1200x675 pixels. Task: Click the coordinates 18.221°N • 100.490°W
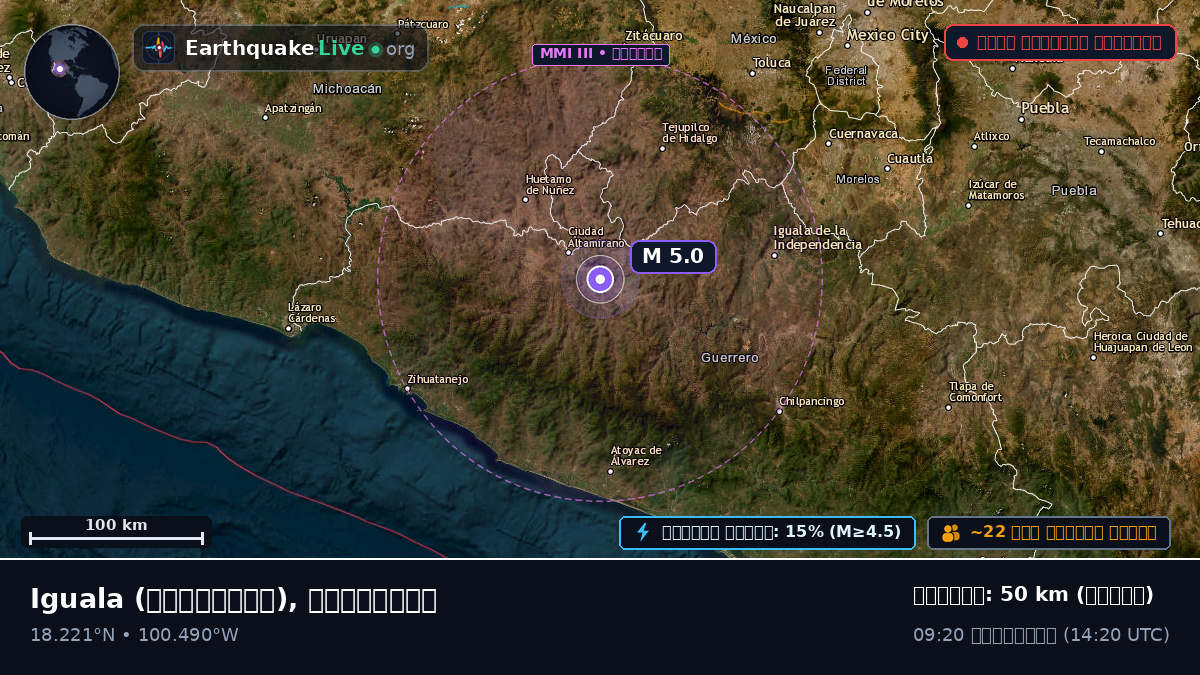pyautogui.click(x=134, y=635)
